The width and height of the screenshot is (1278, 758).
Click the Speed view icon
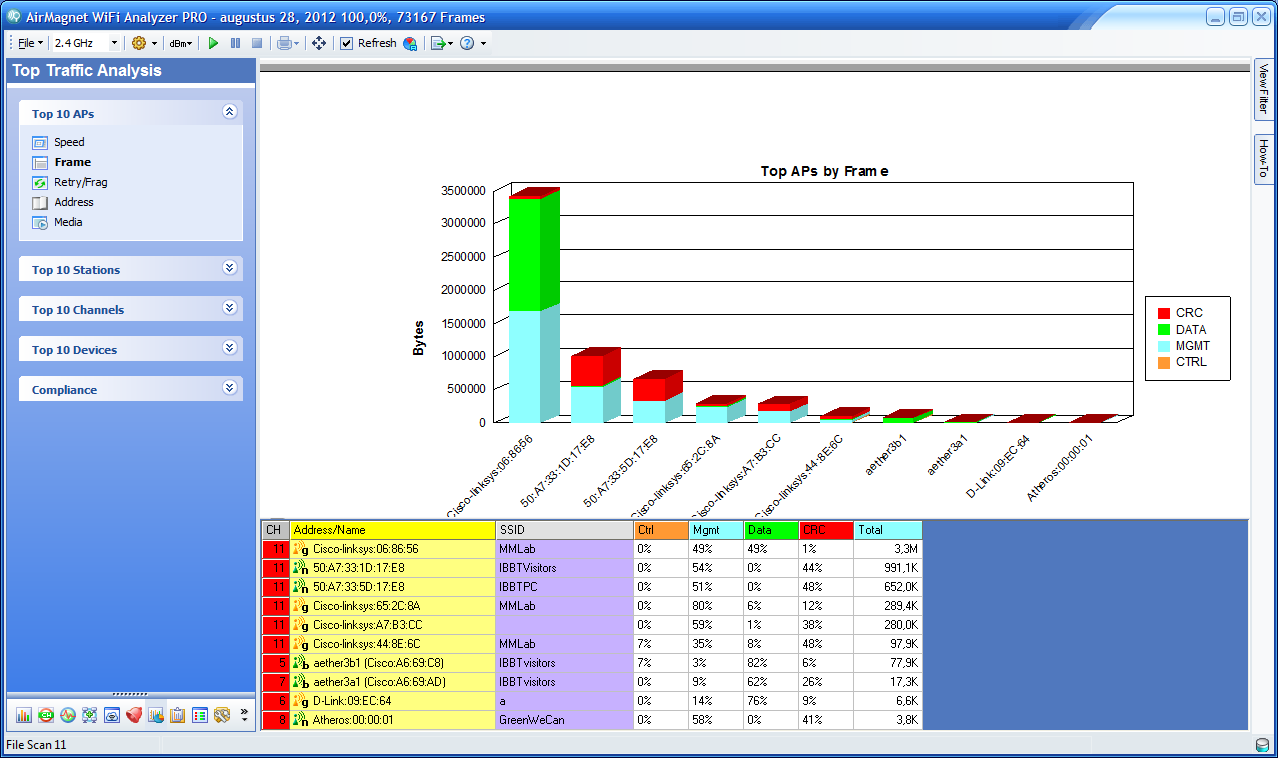pyautogui.click(x=40, y=142)
